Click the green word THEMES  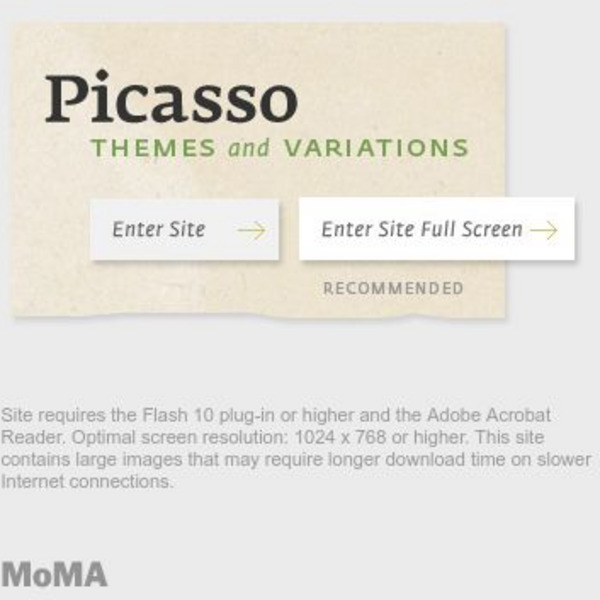click(x=153, y=149)
